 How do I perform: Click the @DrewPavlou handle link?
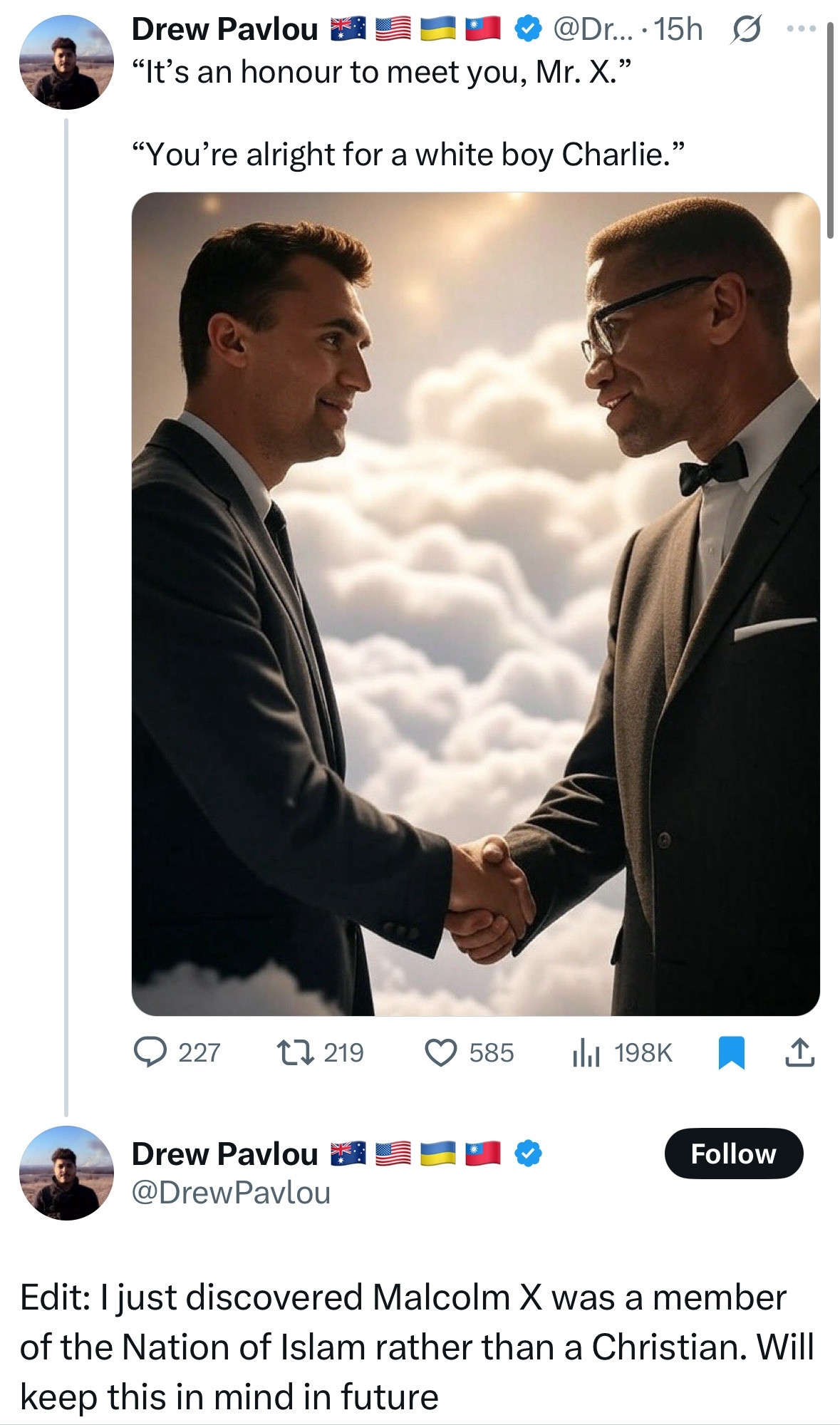(231, 1193)
